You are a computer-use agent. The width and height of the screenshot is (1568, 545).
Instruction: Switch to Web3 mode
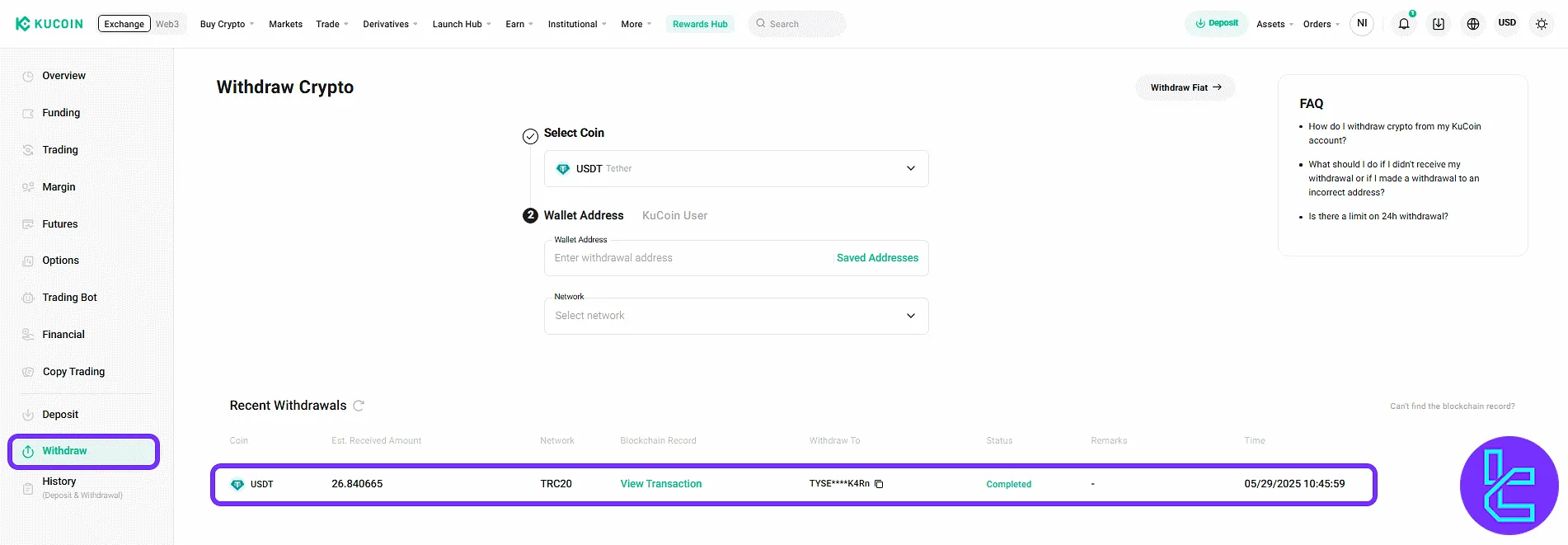[167, 24]
